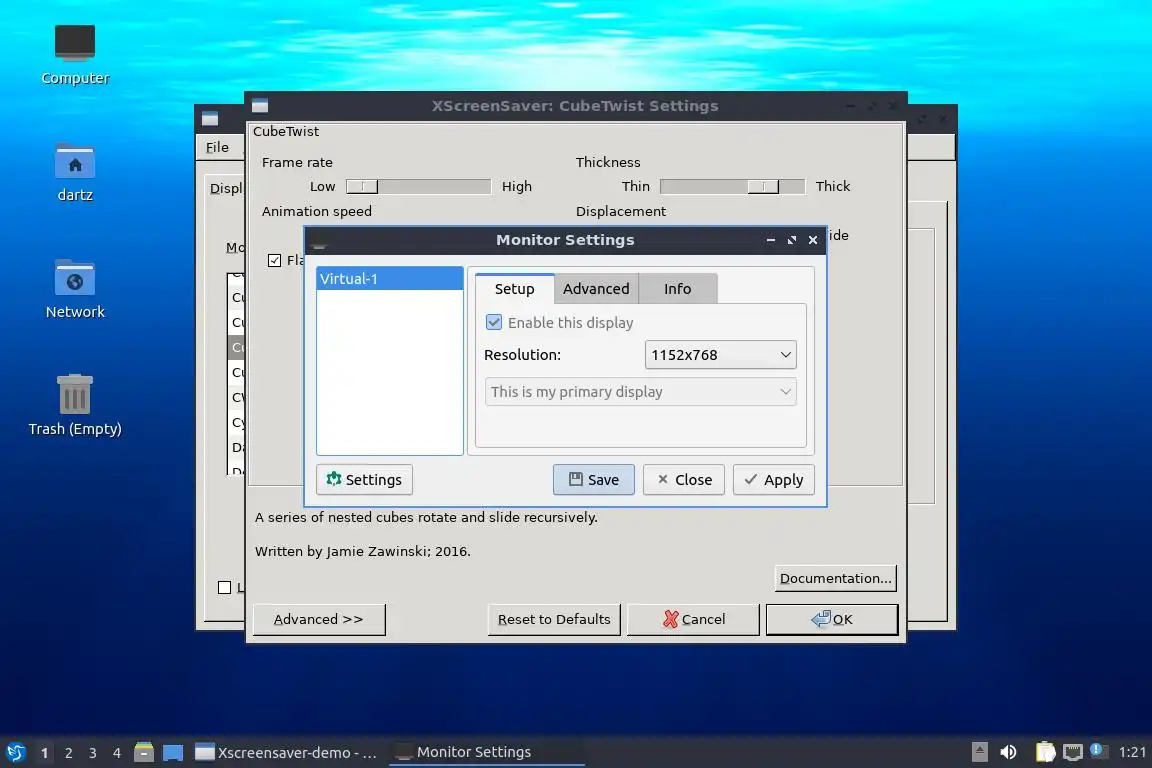The height and width of the screenshot is (768, 1152).
Task: Launch file manager from taskbar quick launch
Action: [144, 752]
